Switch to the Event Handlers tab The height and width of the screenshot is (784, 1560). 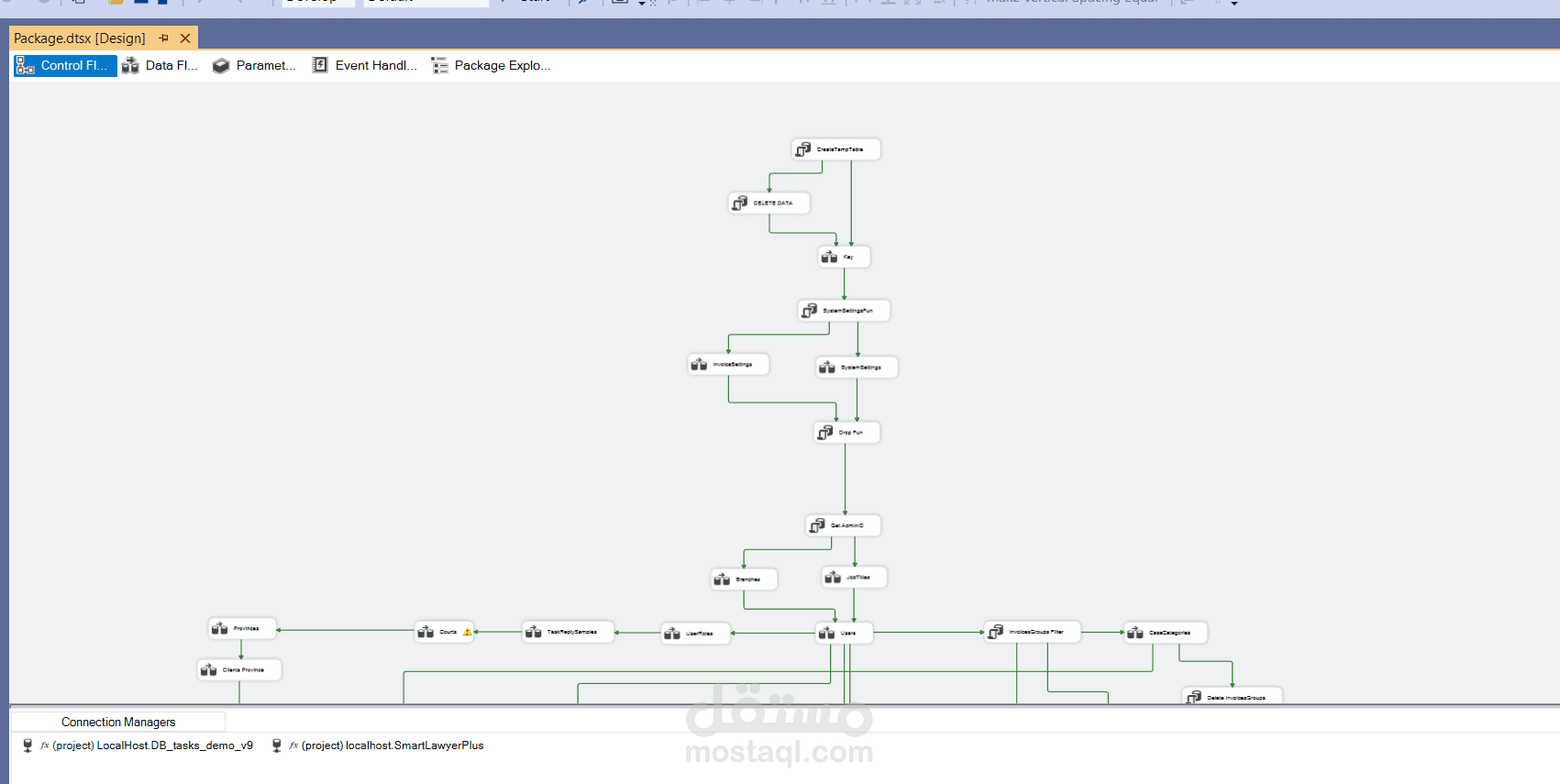364,66
